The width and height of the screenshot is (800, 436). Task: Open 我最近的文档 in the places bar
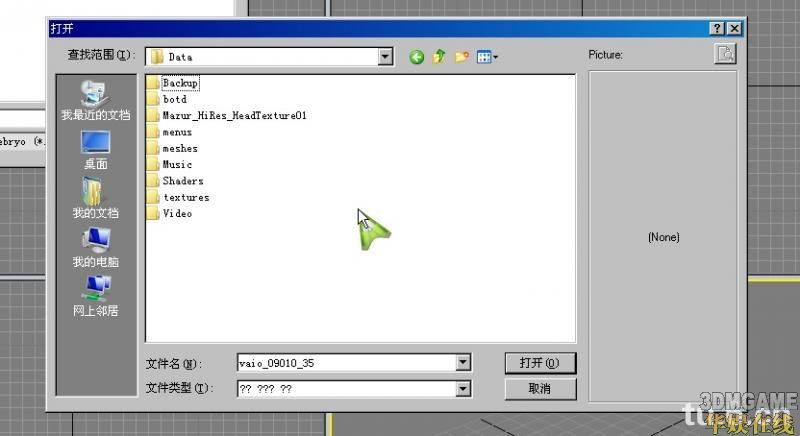coord(95,102)
